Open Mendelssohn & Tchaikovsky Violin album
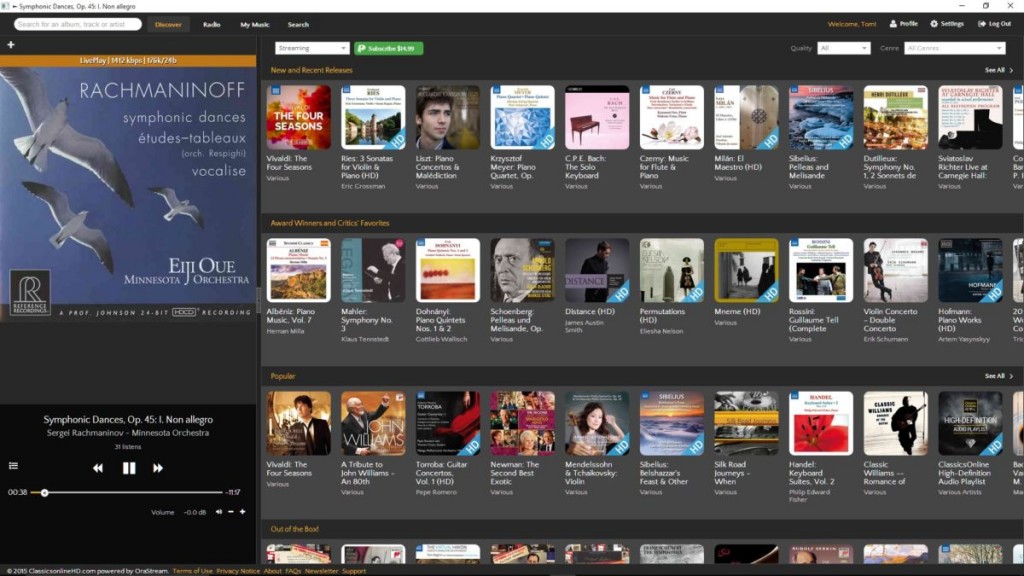 (597, 423)
